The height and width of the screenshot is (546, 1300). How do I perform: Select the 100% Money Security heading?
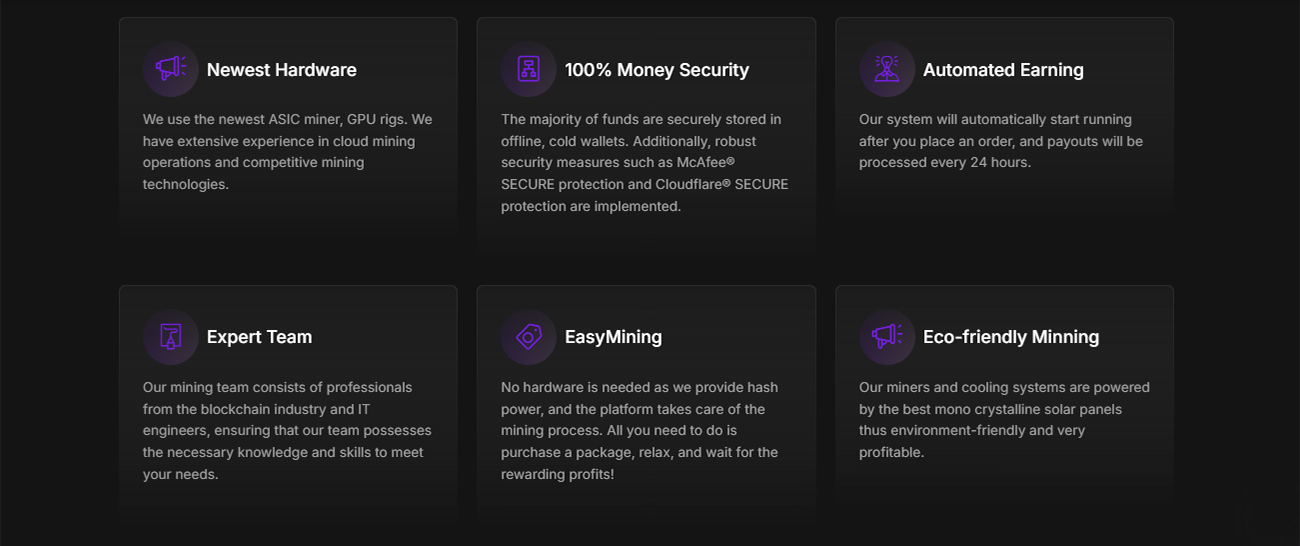click(657, 70)
